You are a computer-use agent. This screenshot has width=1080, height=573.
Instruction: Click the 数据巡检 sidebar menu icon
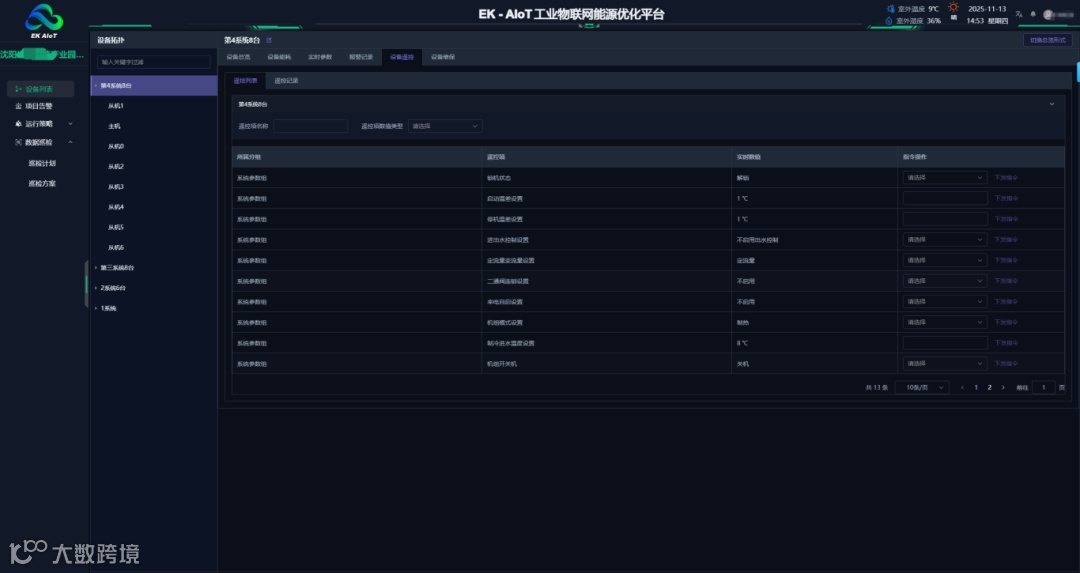19,143
